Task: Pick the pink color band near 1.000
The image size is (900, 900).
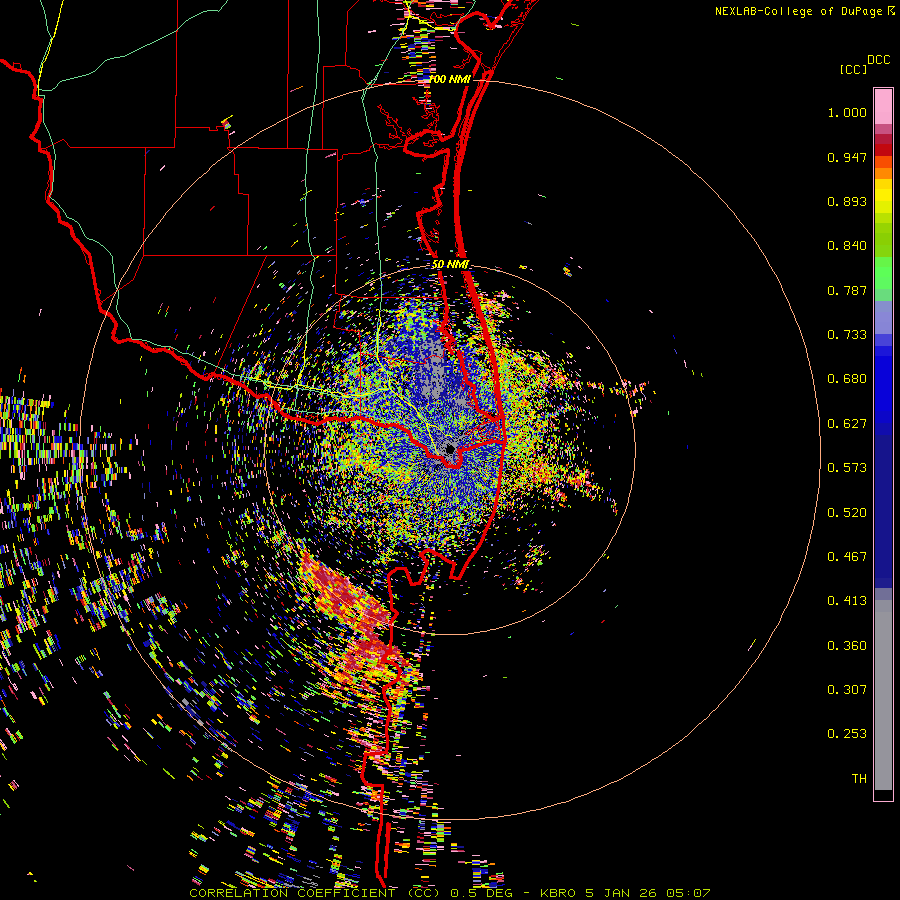Action: coord(883,107)
